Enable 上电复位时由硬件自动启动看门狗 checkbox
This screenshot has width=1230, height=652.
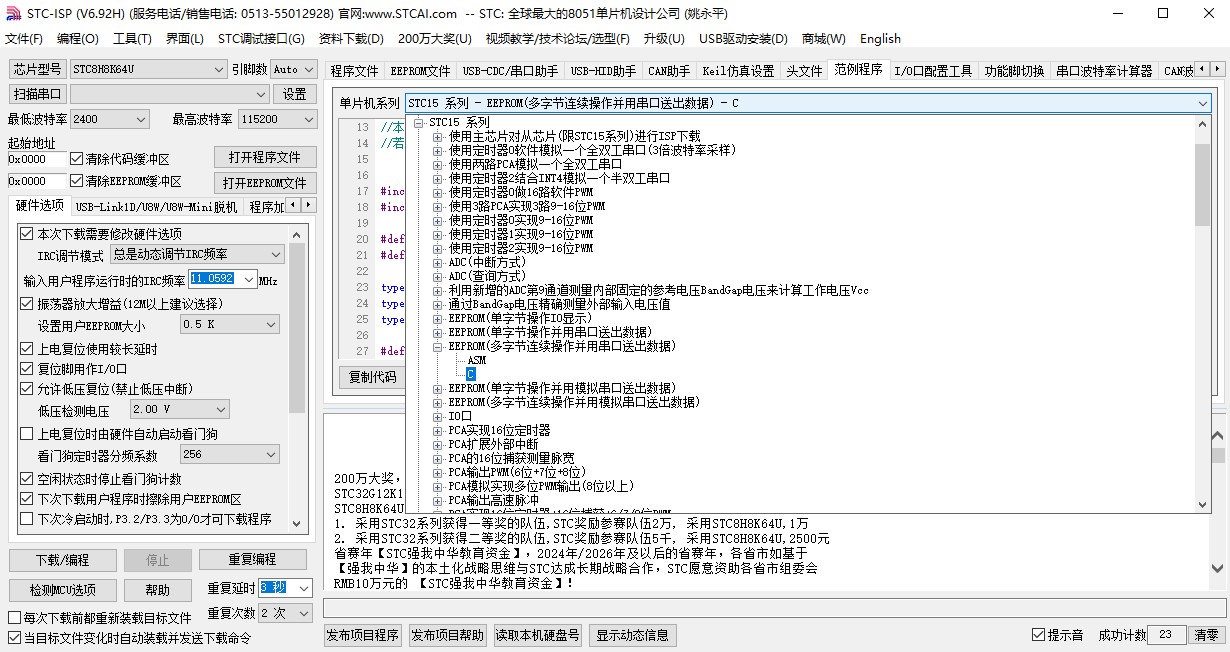point(27,433)
